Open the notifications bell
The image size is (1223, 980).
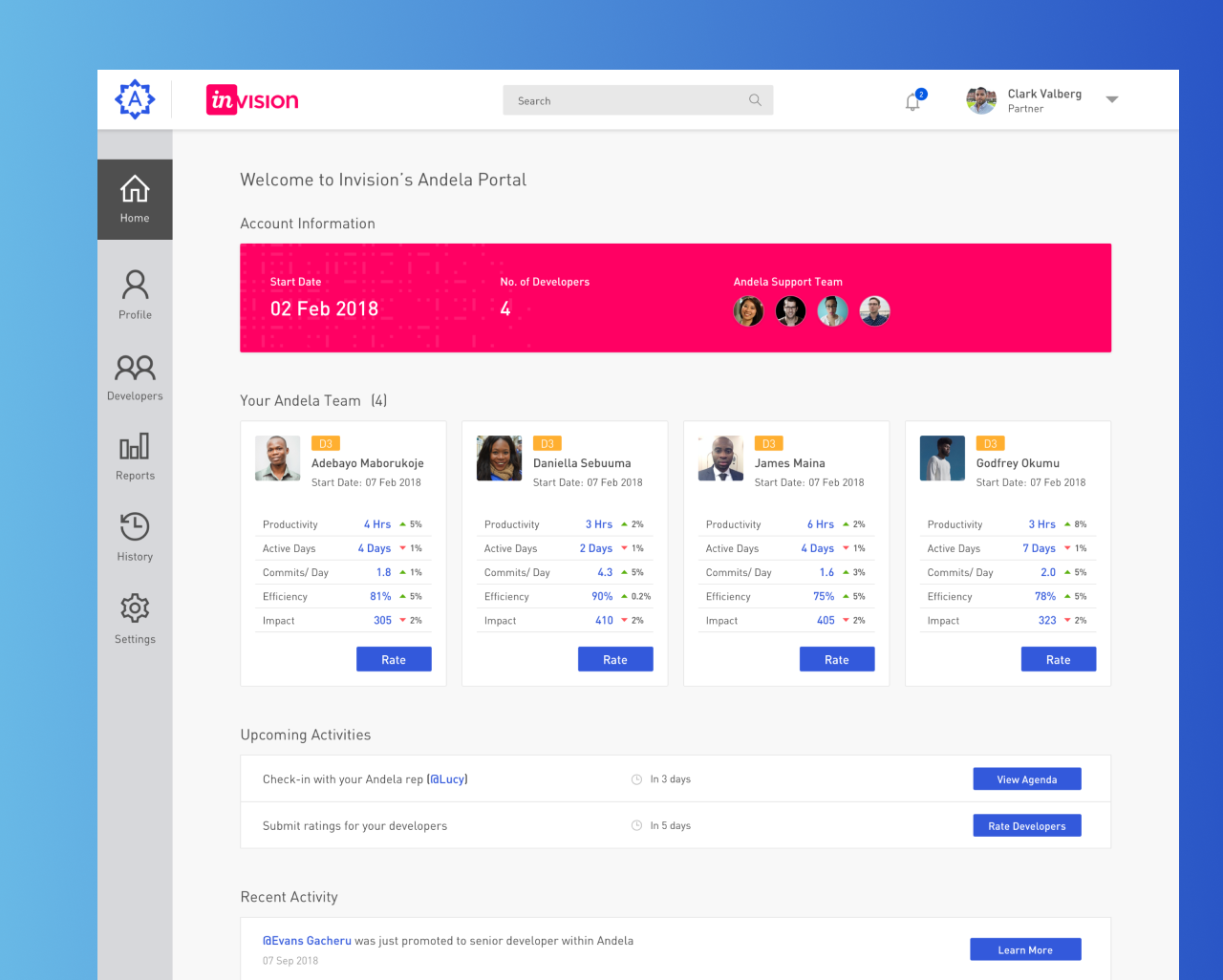pos(912,101)
